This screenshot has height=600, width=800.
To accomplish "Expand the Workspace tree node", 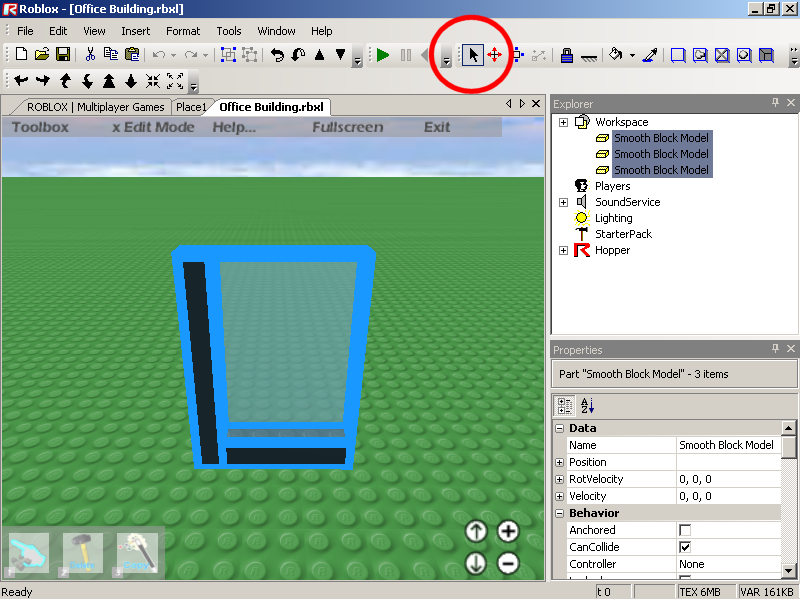I will click(563, 122).
